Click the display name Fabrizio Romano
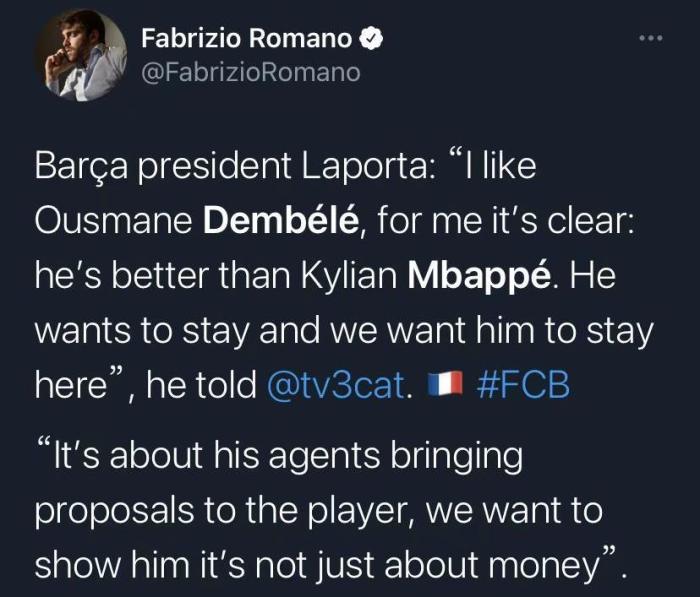700x597 pixels. (246, 38)
